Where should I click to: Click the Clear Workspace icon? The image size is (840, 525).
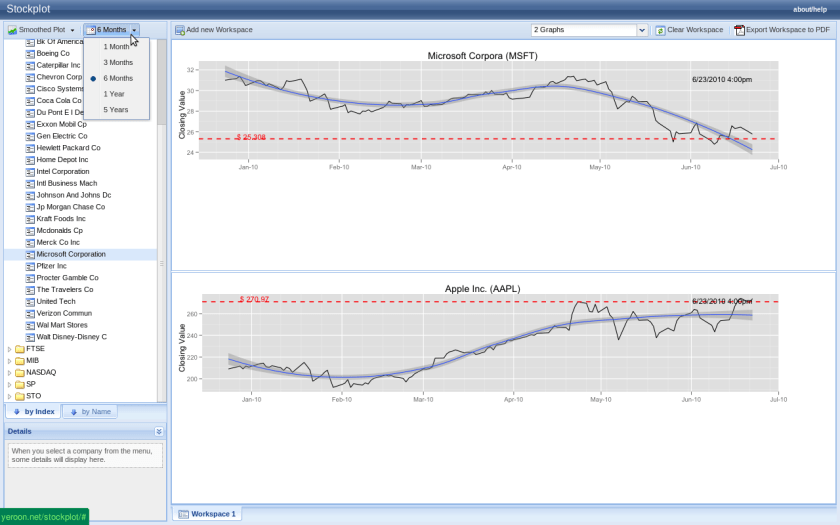[x=660, y=30]
